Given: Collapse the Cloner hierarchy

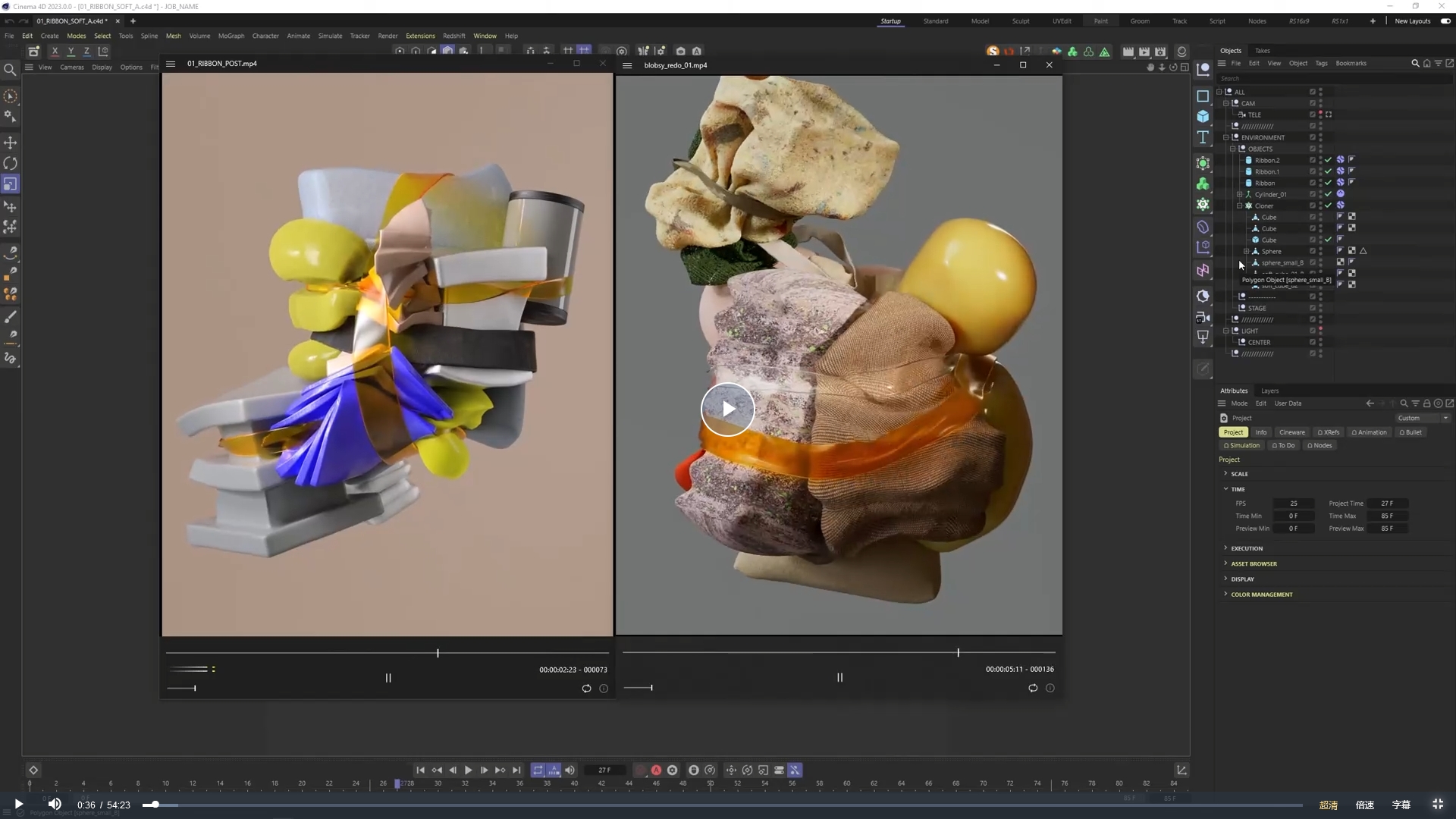Looking at the screenshot, I should (x=1240, y=206).
